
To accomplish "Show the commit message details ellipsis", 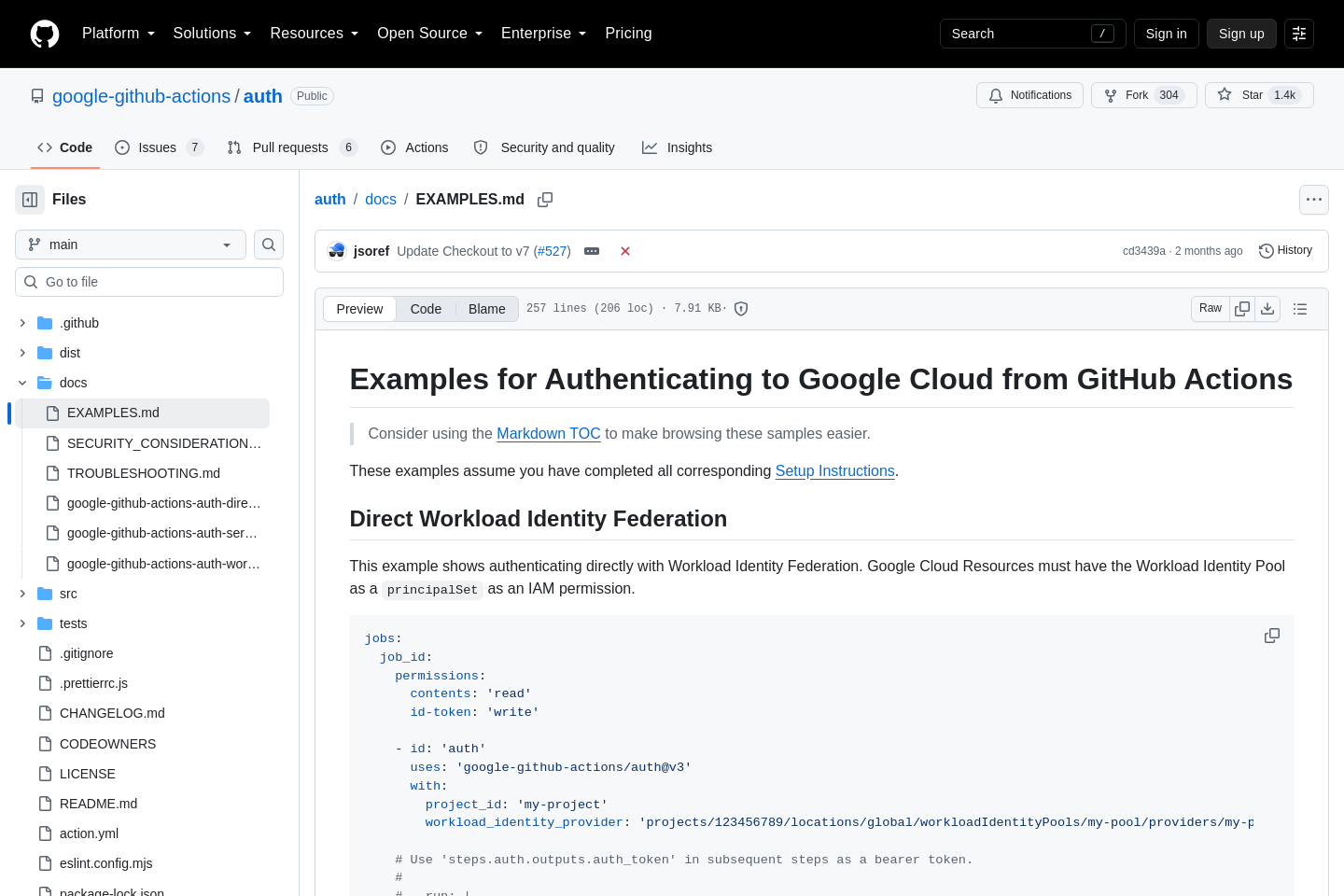I will [592, 251].
